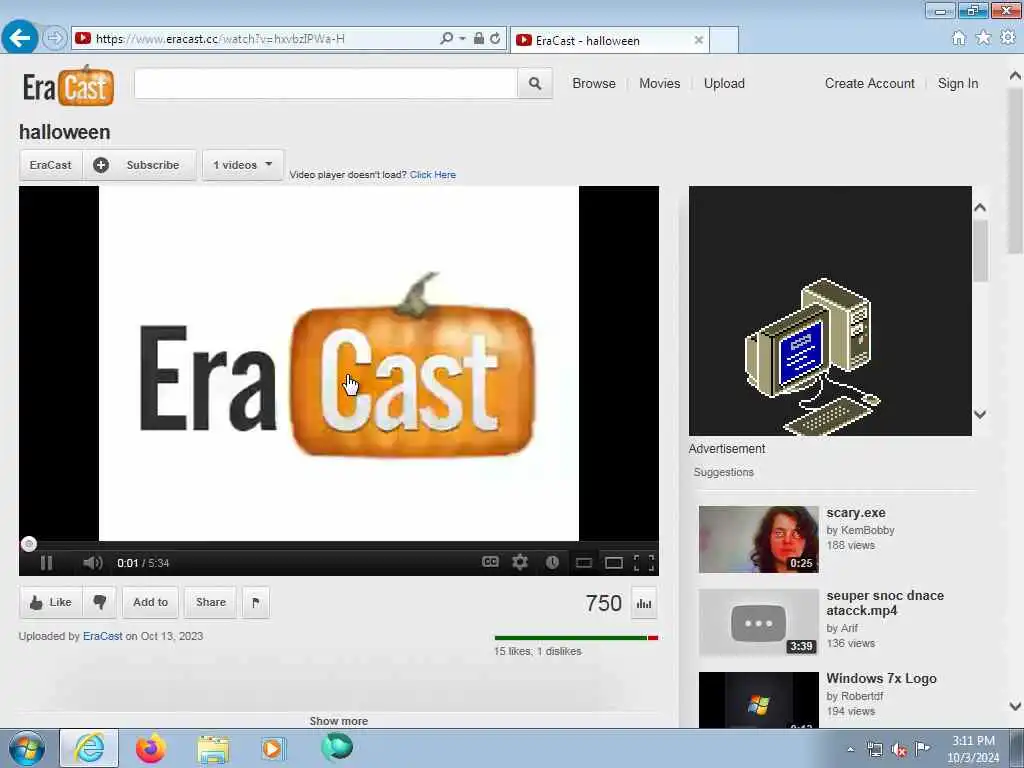Click the page scrollbar down arrow
Viewport: 1024px width, 768px height.
1015,706
